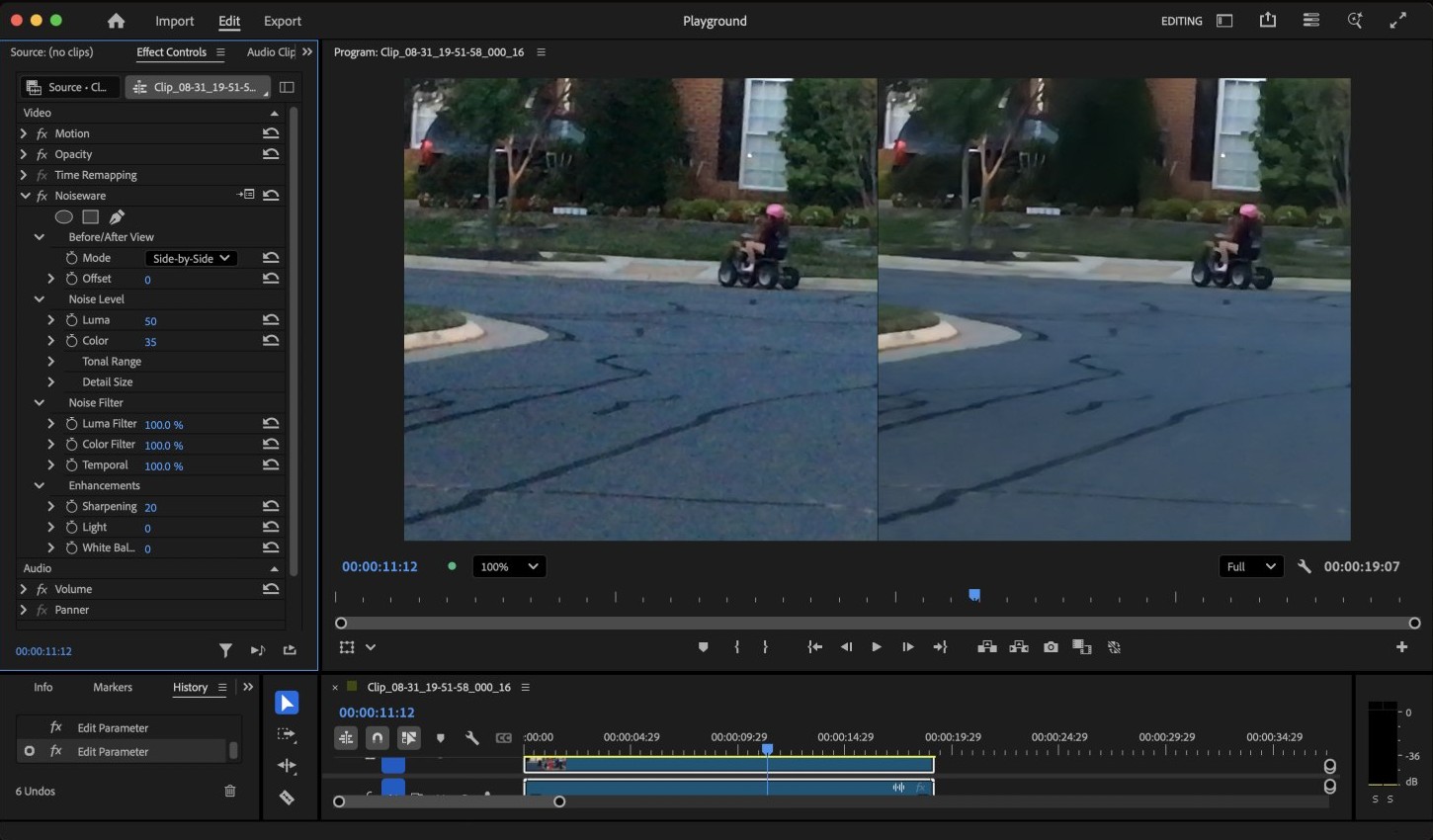Select the Info panel tab

(x=43, y=688)
